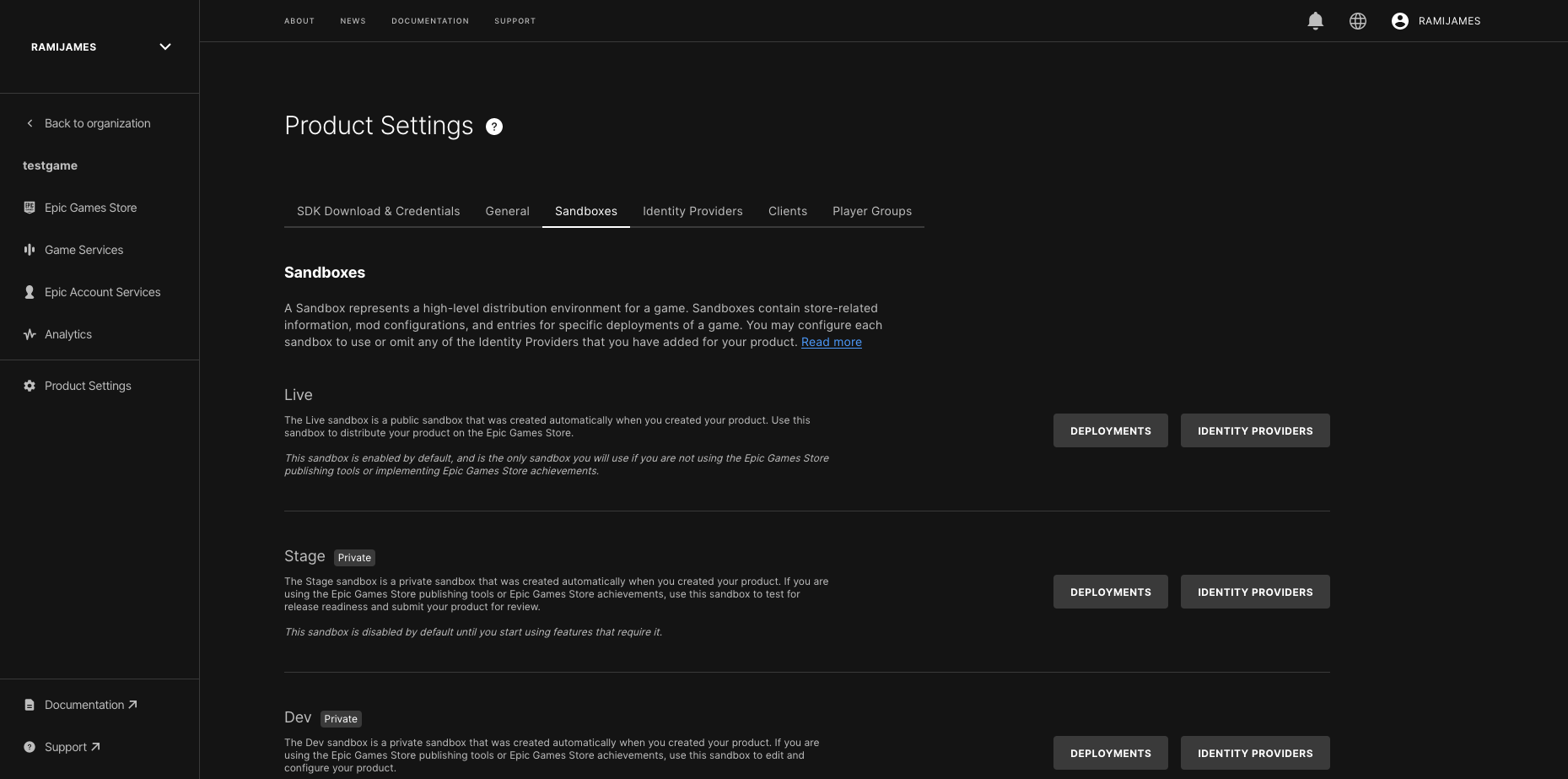
Task: Open Deployments for the Stage sandbox
Action: pos(1111,592)
